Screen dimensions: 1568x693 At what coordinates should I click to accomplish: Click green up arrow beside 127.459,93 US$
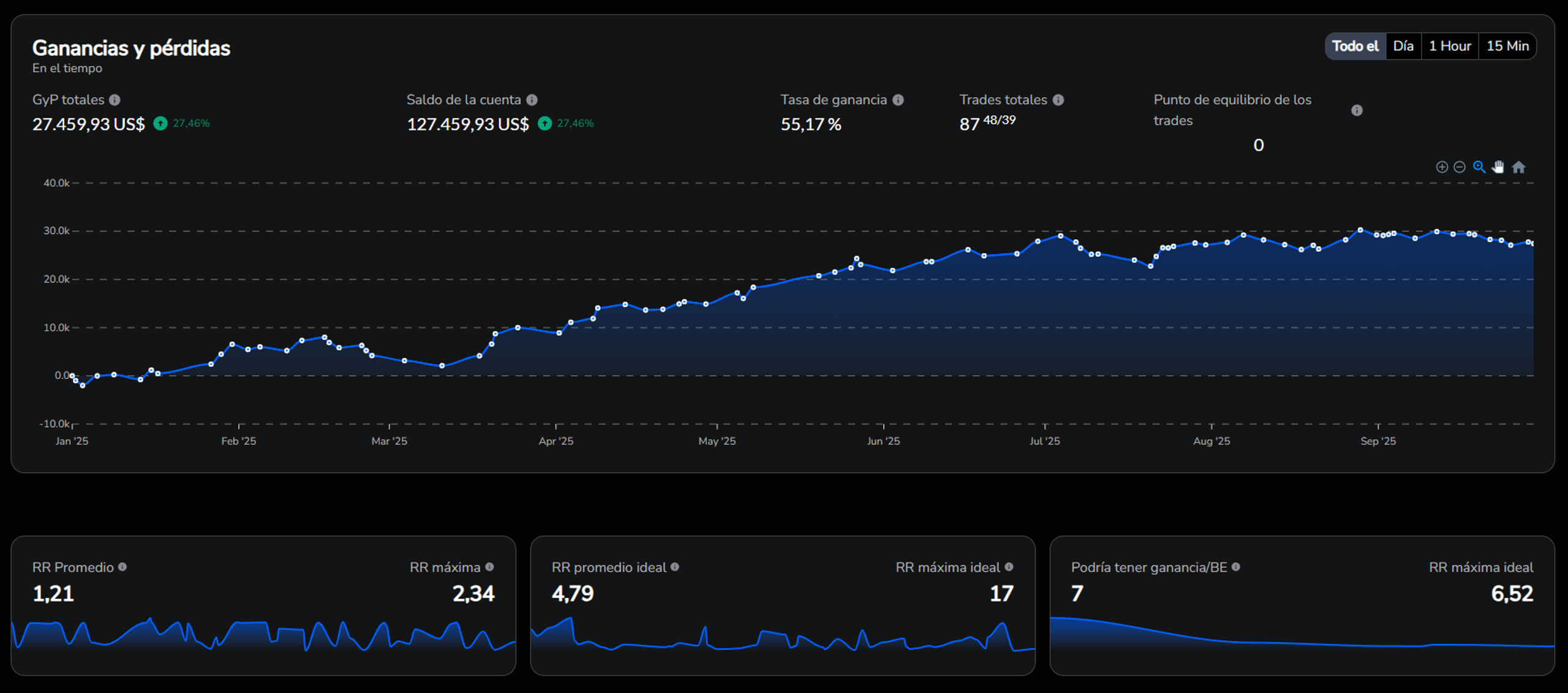[545, 124]
